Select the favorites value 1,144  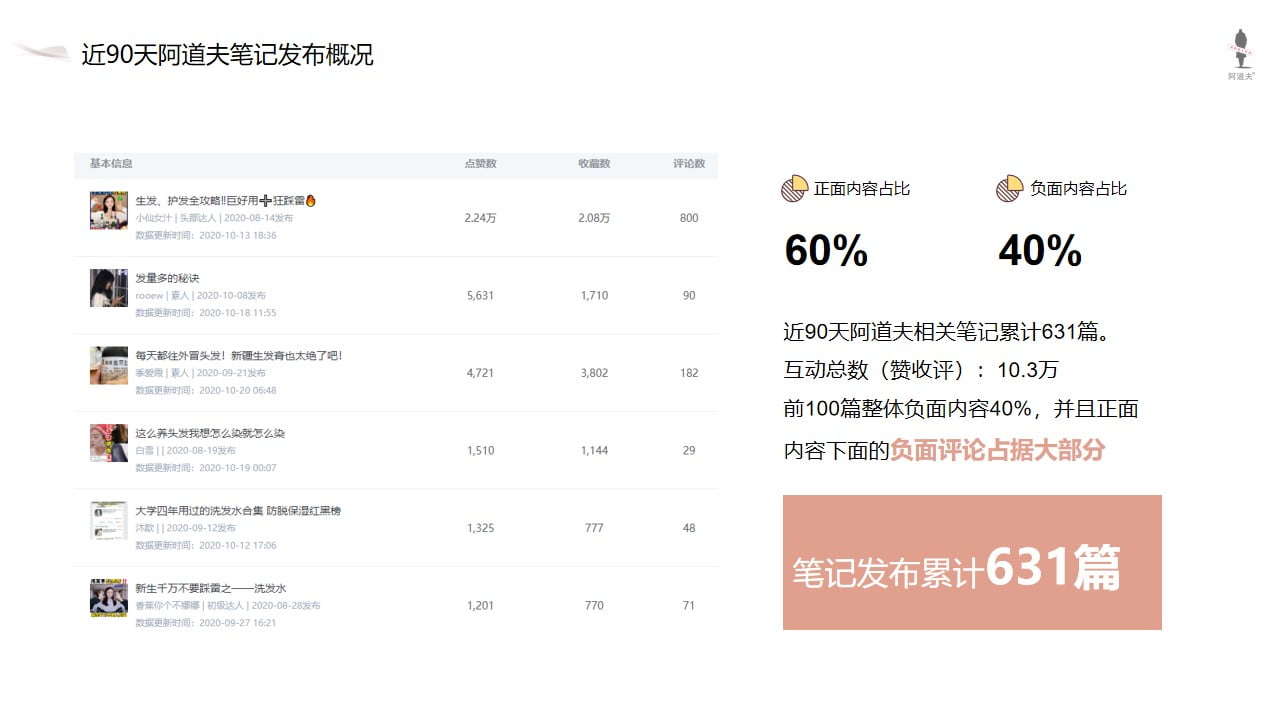coord(594,450)
